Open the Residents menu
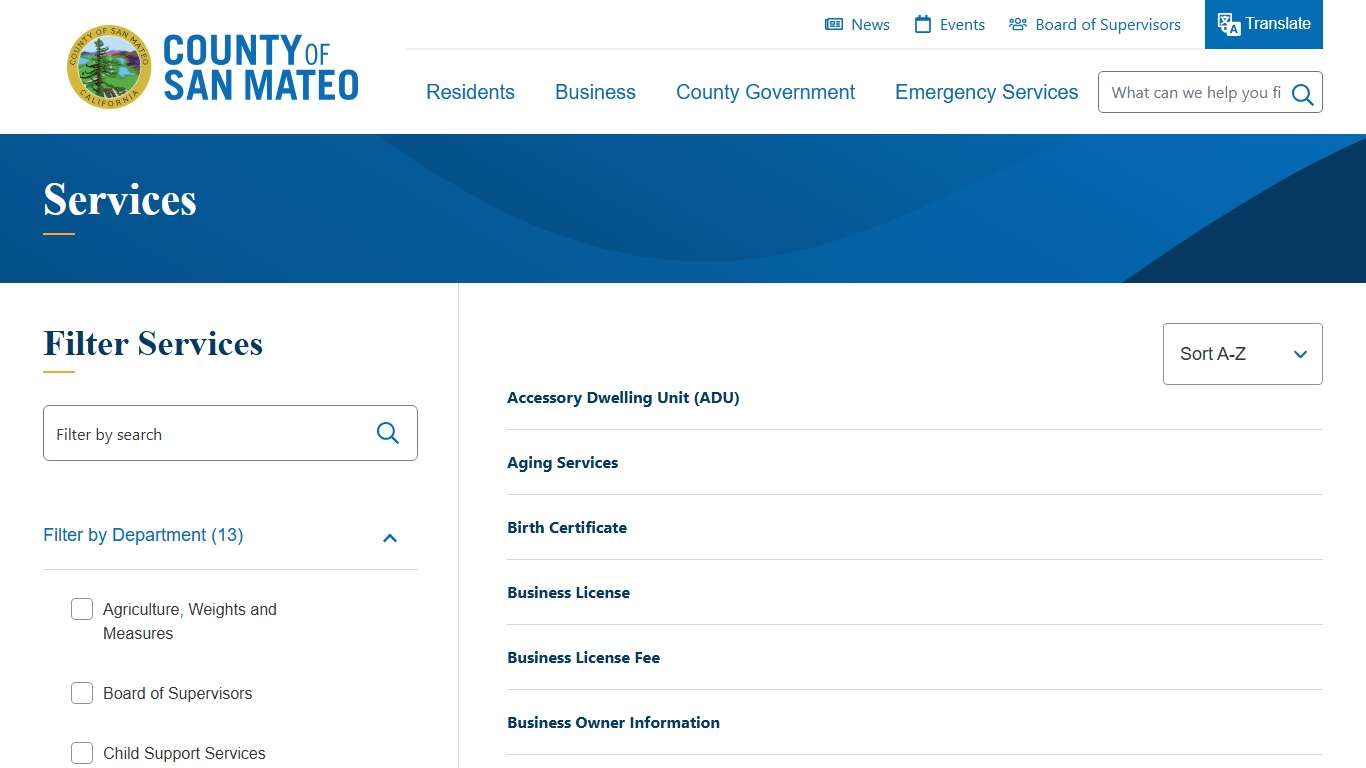The image size is (1366, 768). 470,92
